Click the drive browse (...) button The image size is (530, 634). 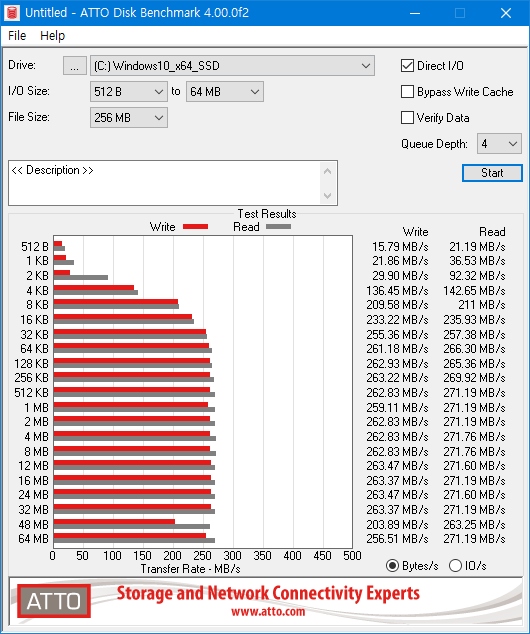click(x=74, y=66)
